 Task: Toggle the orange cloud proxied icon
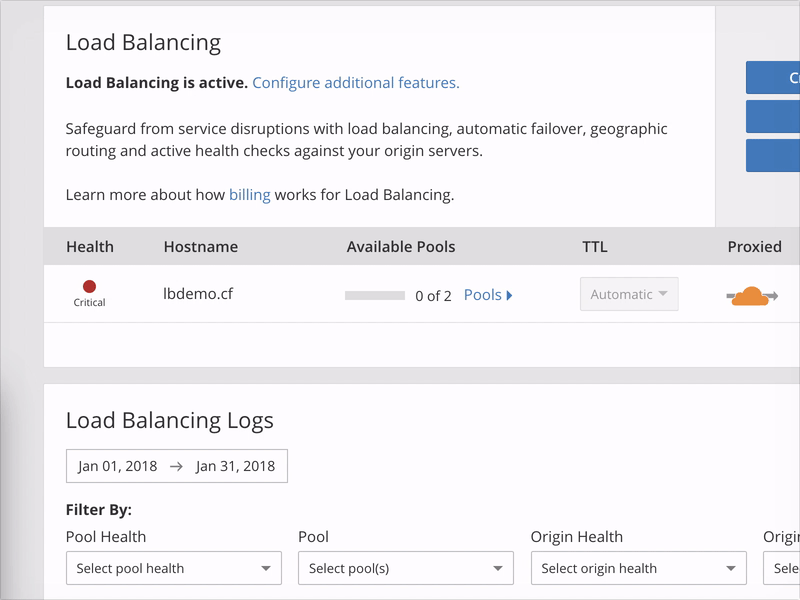click(751, 295)
